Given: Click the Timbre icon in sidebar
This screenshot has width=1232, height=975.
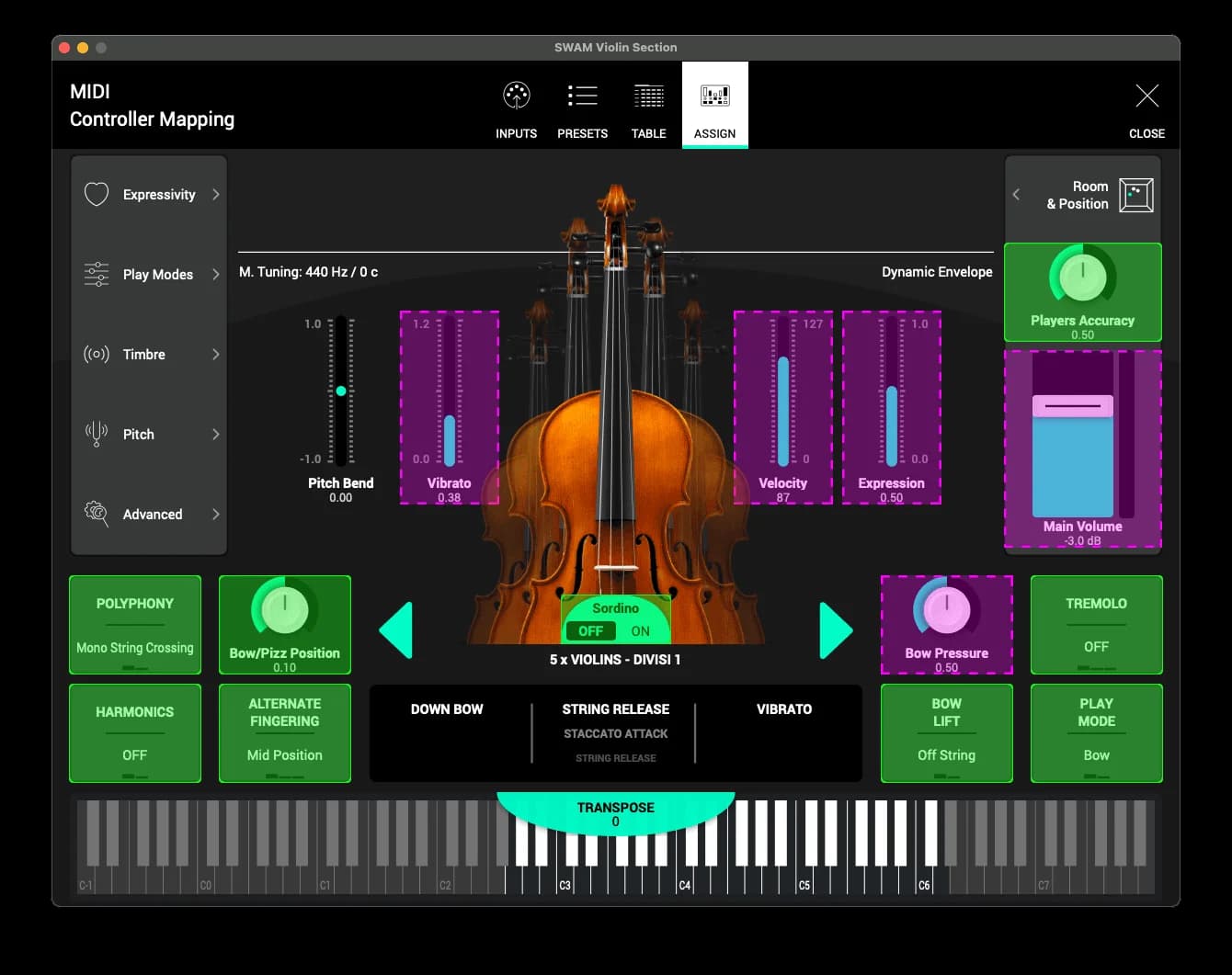Looking at the screenshot, I should point(97,354).
